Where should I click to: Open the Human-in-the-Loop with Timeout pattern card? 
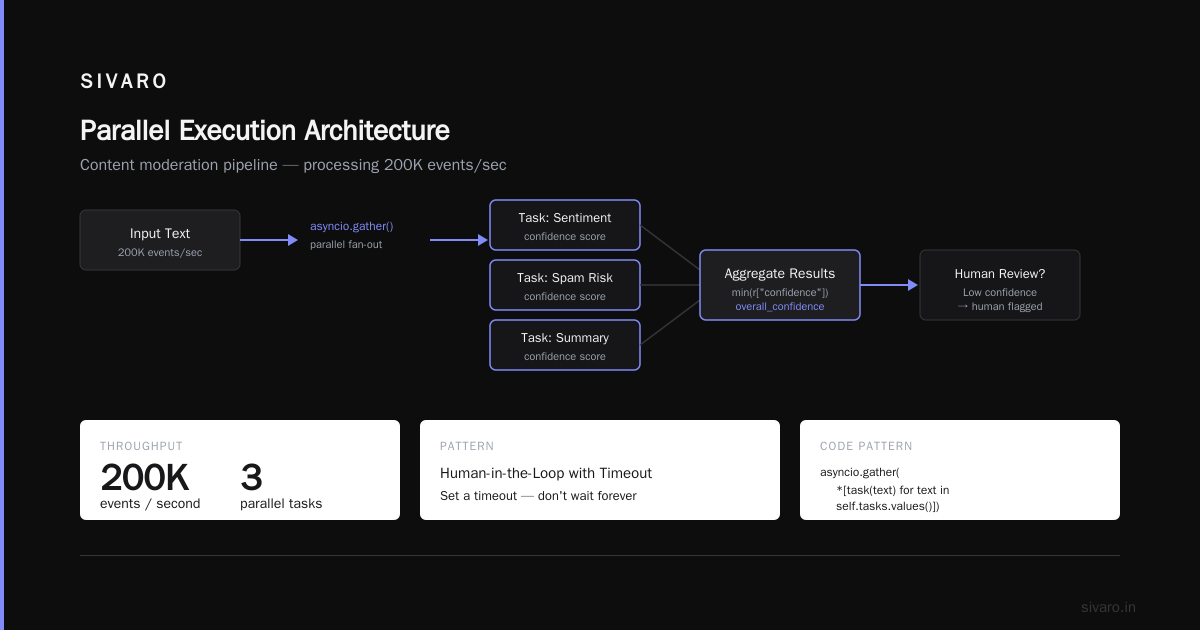pos(600,470)
